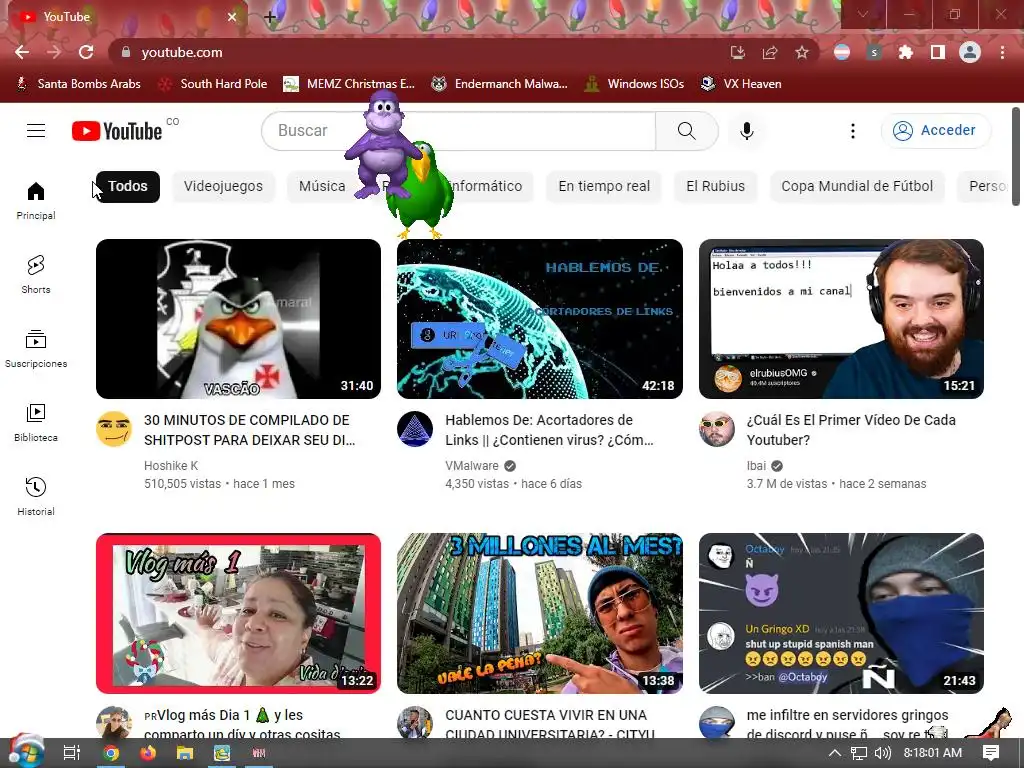This screenshot has height=768, width=1024.
Task: Open Shorts in the sidebar
Action: tap(36, 274)
